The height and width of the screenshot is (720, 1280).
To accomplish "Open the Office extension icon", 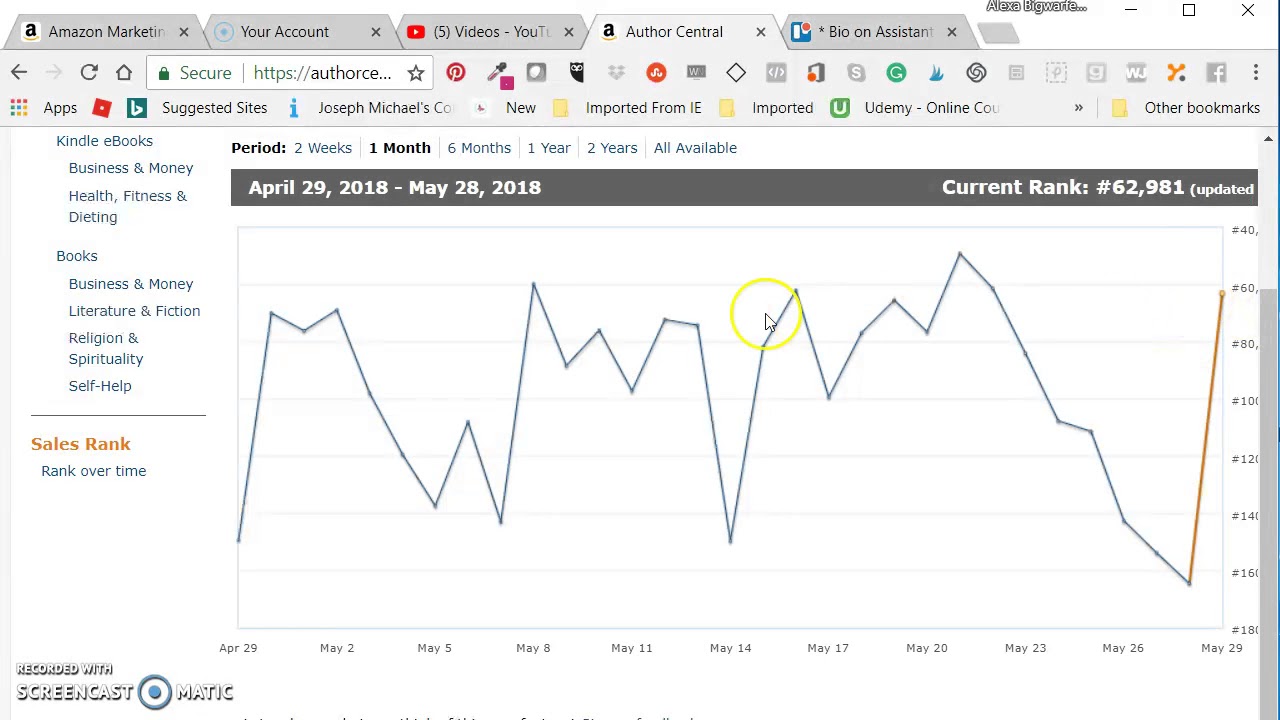I will click(816, 72).
